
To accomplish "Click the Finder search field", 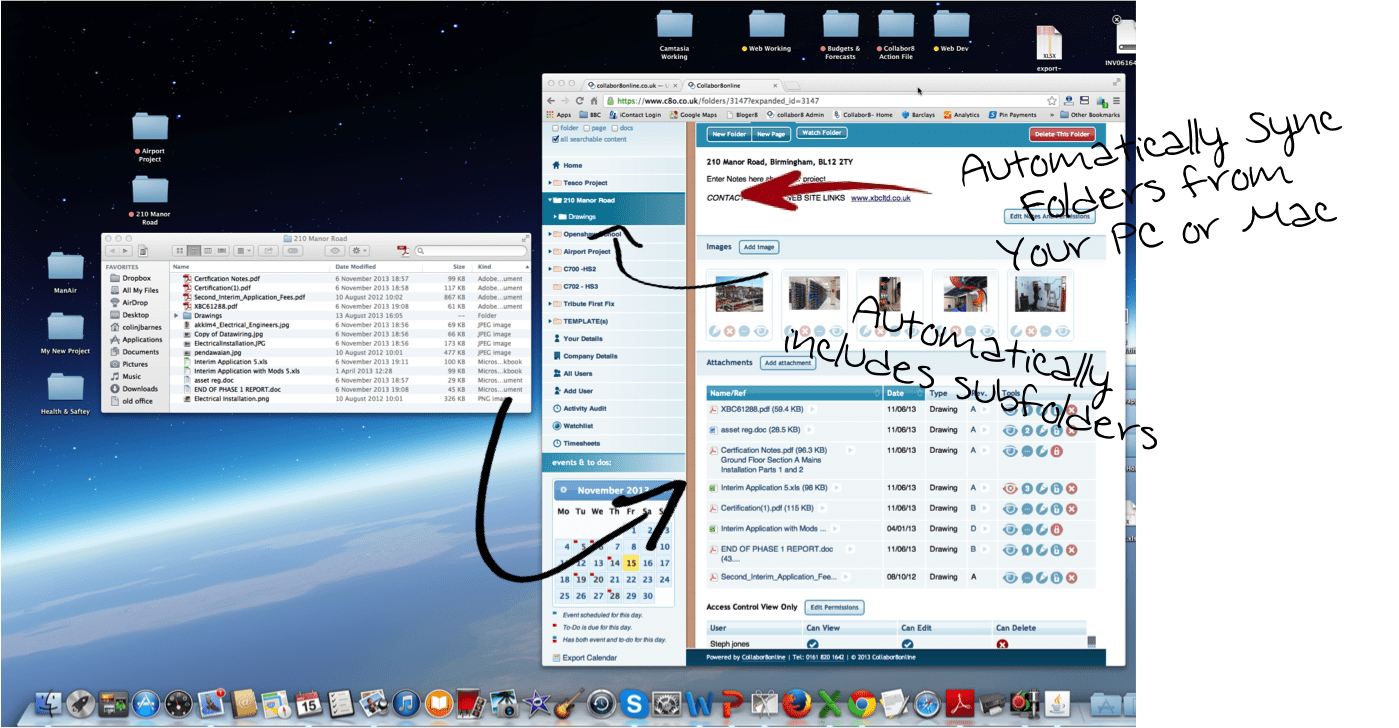I will [470, 250].
